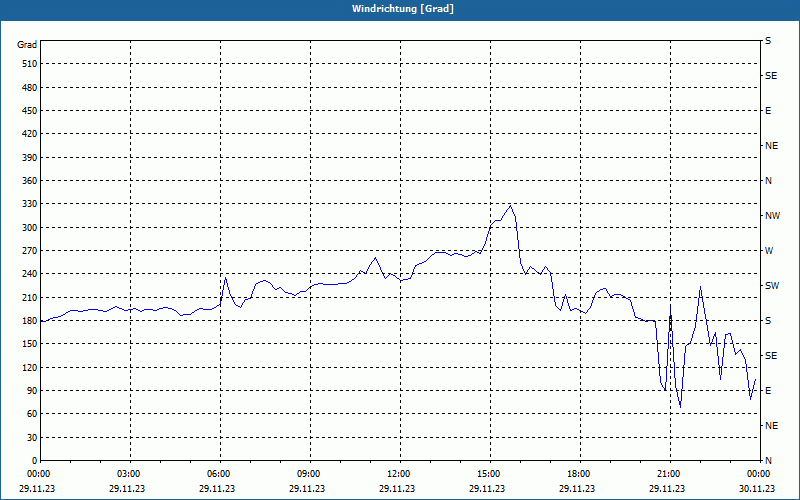Click the 420 y-axis value
Image resolution: width=800 pixels, height=500 pixels.
coord(30,134)
